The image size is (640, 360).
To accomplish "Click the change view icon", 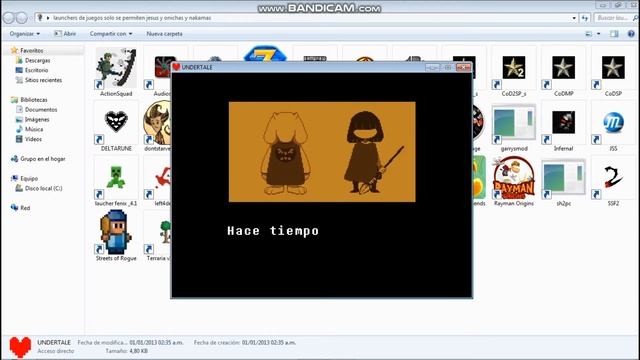I will point(589,34).
